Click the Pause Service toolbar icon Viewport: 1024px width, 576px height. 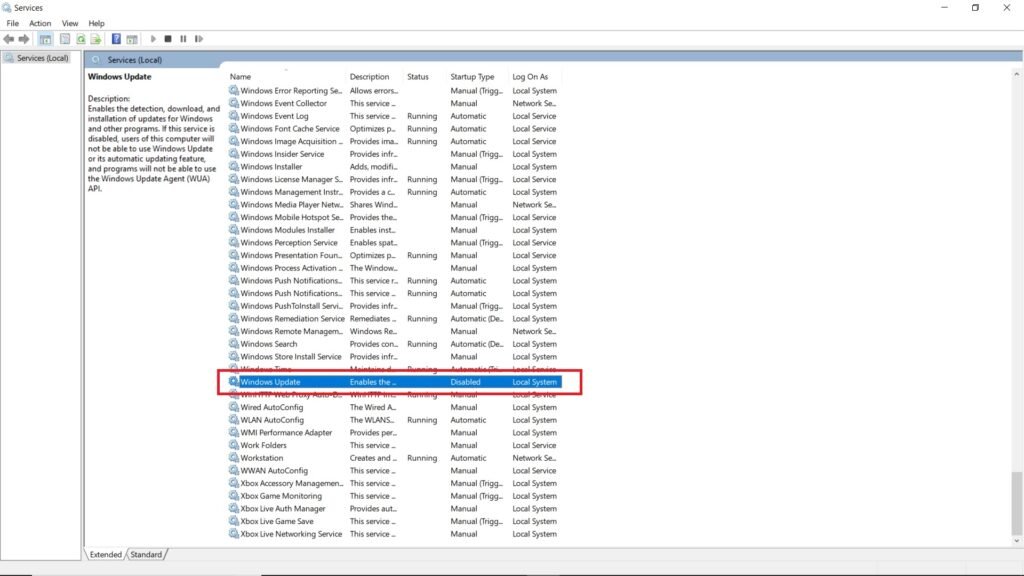click(x=184, y=39)
